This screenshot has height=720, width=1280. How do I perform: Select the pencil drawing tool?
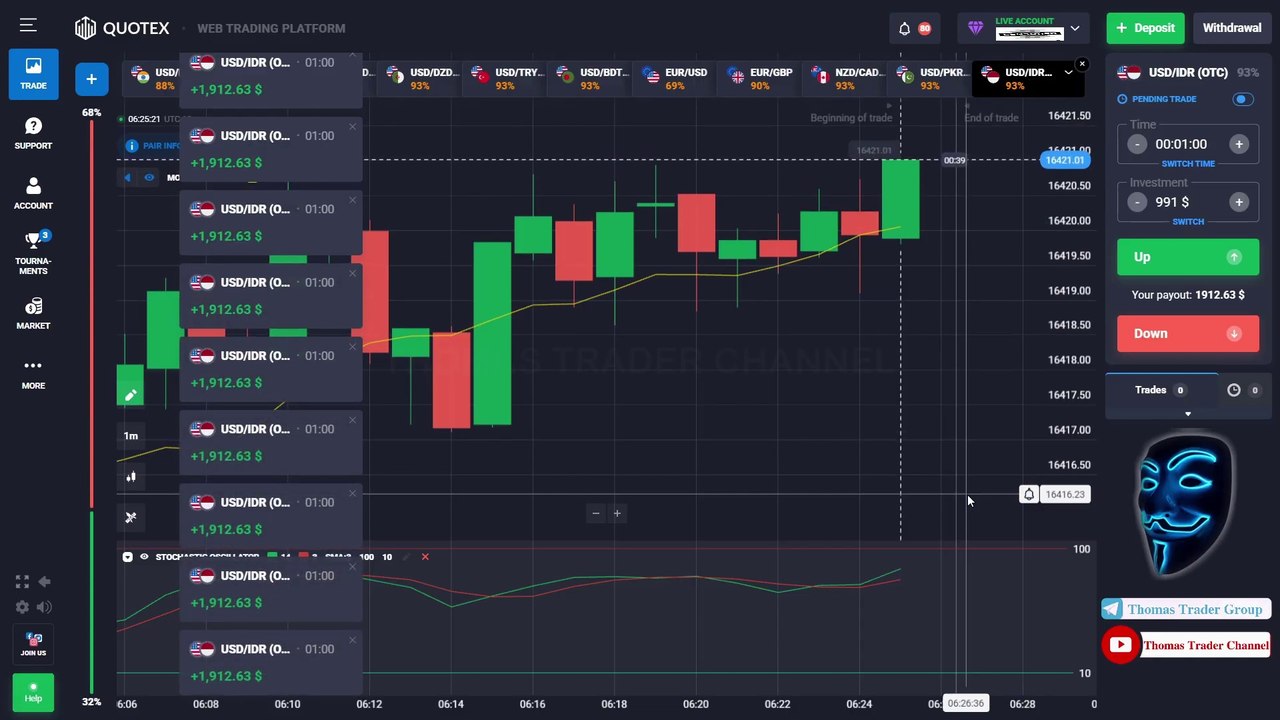pos(130,395)
